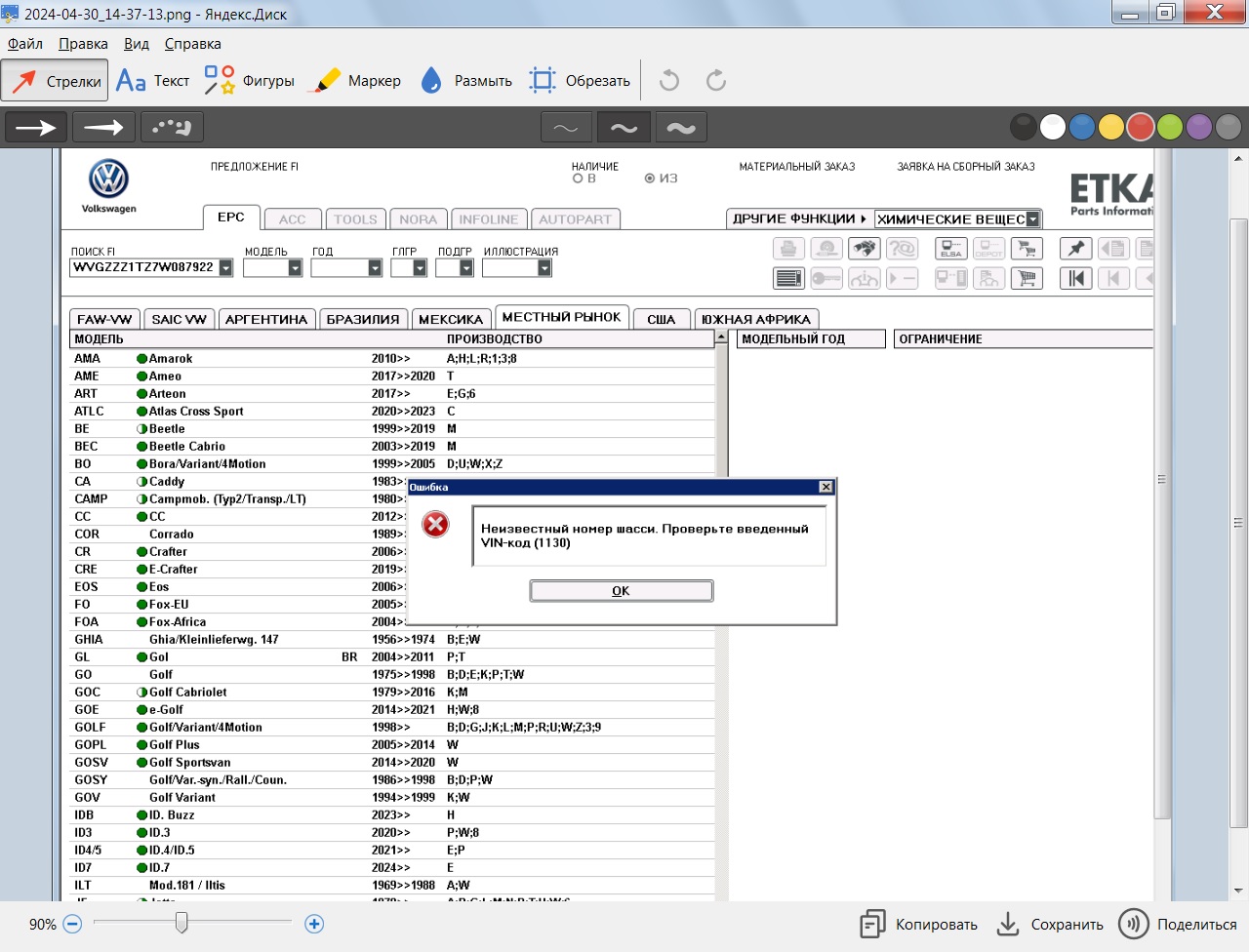1249x952 pixels.
Task: Switch to the FAW-VW market tab
Action: tap(104, 319)
